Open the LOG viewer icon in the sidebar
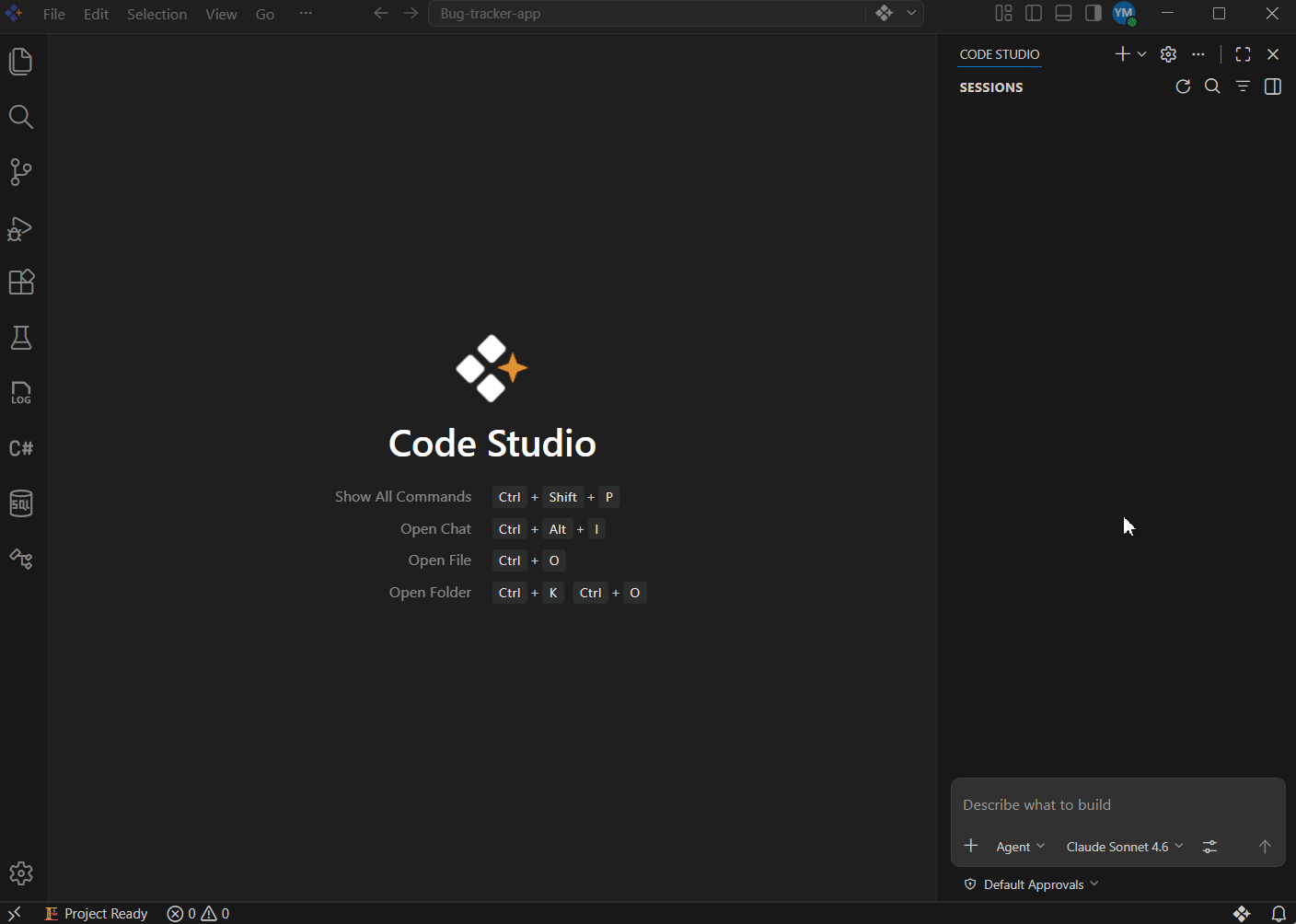 (x=21, y=393)
